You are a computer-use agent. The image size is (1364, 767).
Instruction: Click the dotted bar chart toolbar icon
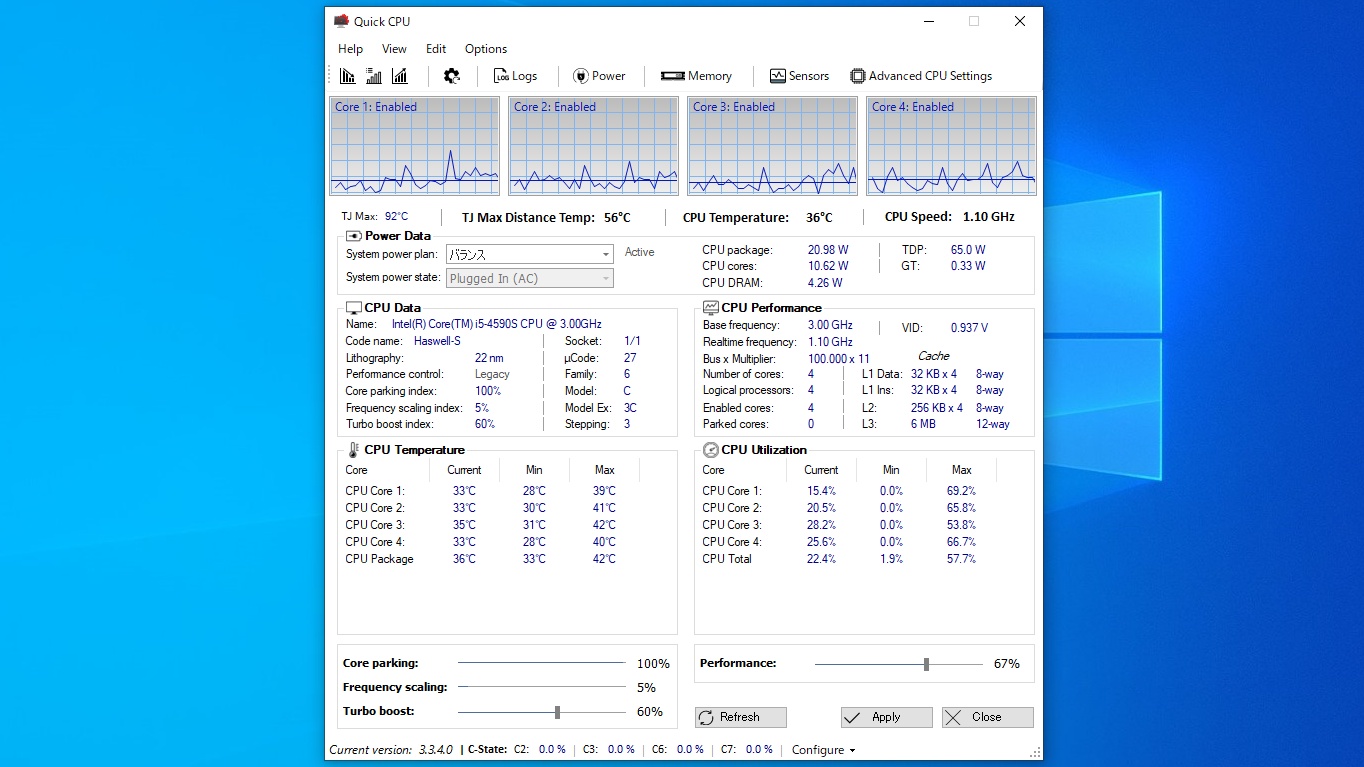coord(373,76)
